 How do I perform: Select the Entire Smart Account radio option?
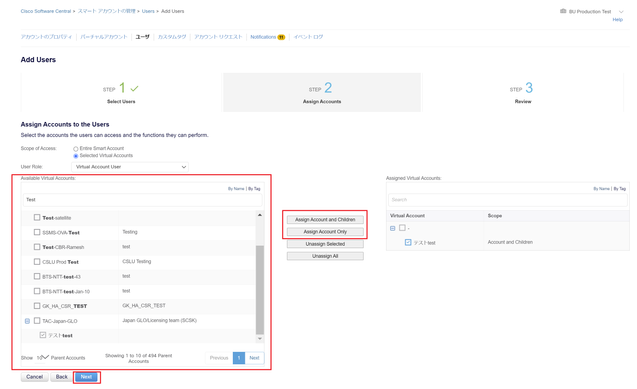click(76, 149)
